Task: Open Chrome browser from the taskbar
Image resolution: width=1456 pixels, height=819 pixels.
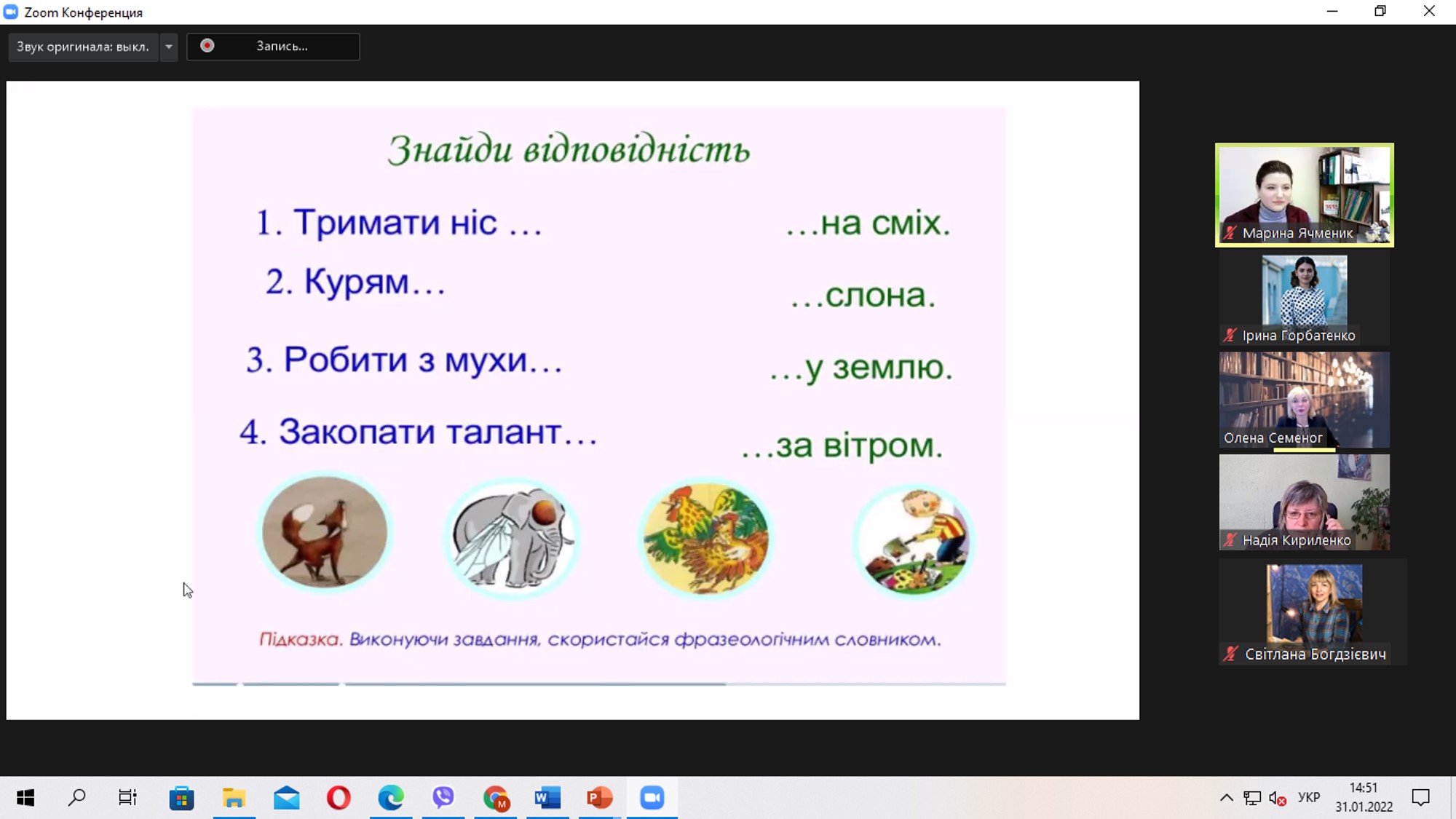Action: coord(496,798)
